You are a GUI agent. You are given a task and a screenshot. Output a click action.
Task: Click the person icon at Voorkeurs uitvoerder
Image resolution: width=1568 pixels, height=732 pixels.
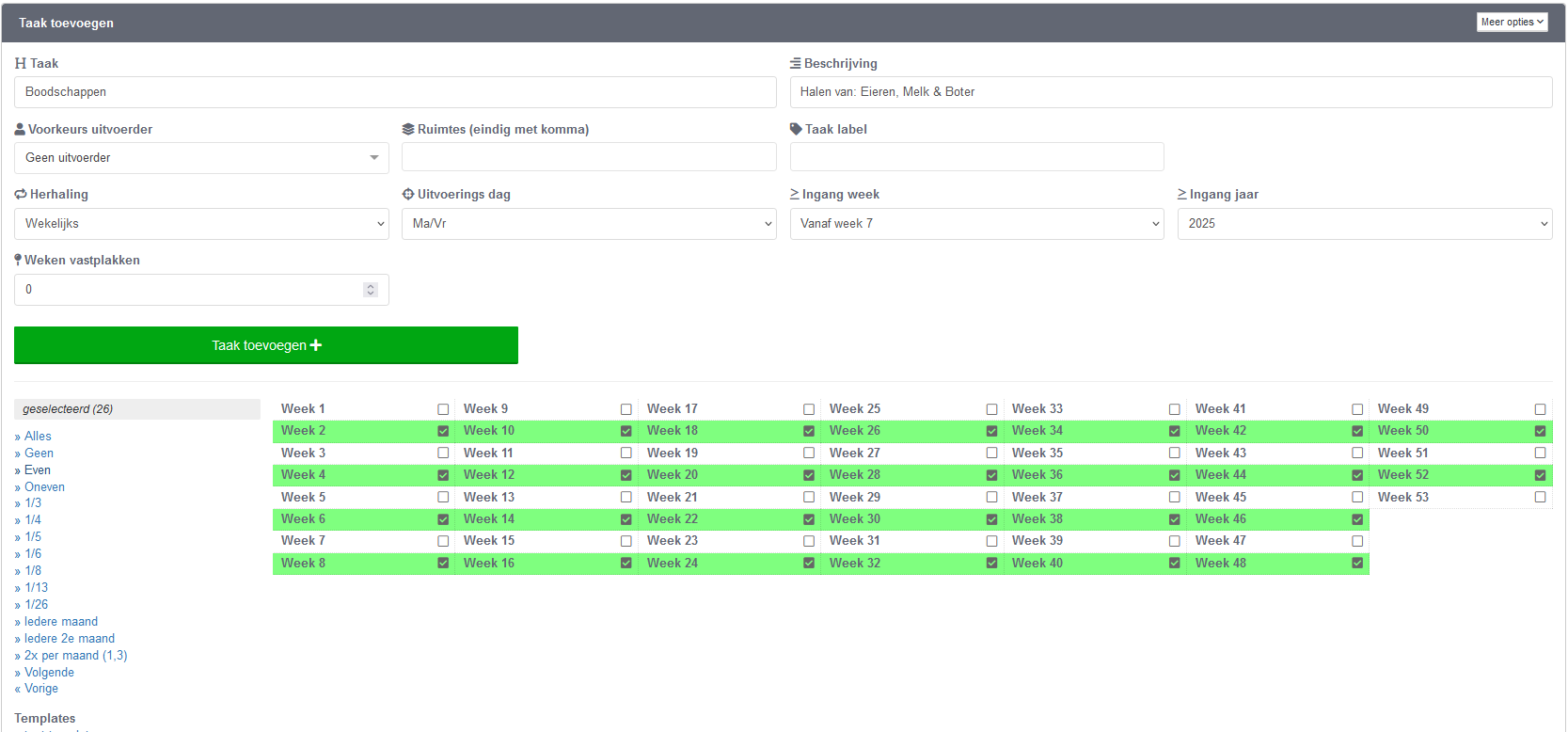[20, 129]
